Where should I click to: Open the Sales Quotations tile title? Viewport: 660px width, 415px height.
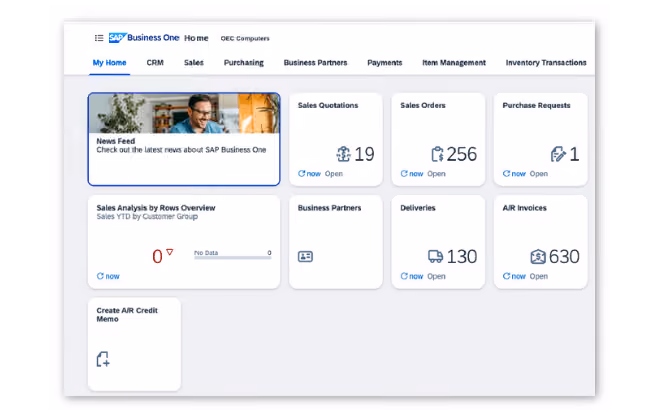[328, 105]
